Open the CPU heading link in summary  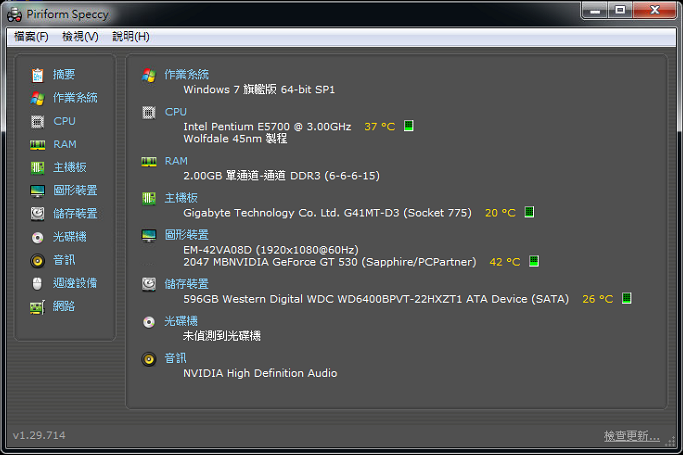click(176, 112)
